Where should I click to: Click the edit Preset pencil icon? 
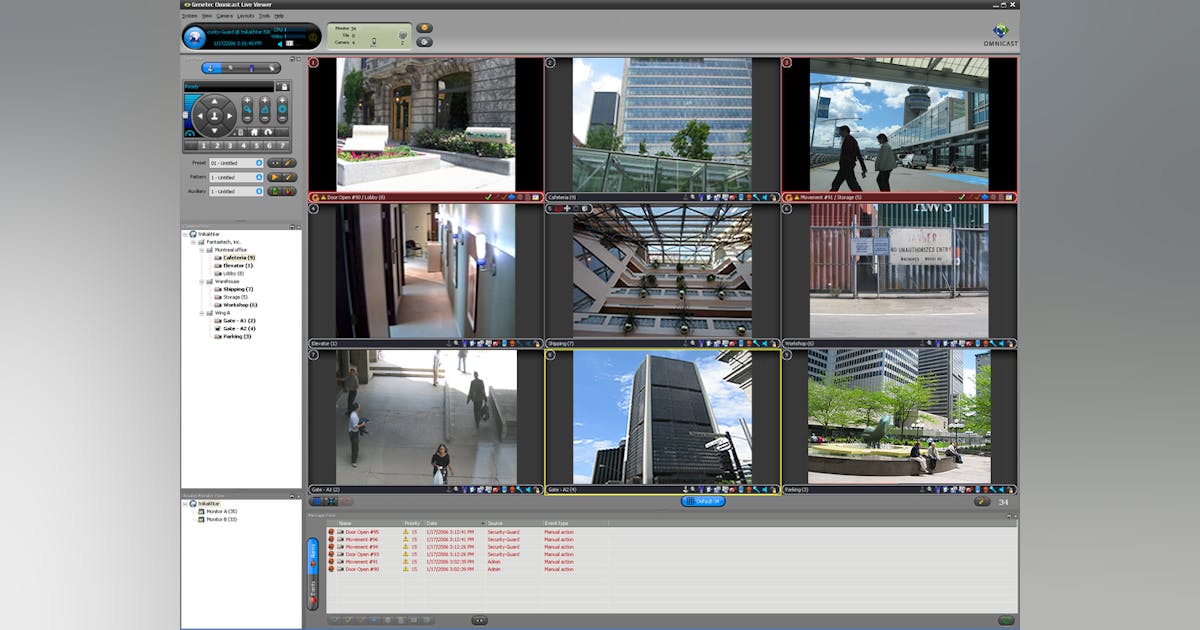[289, 163]
